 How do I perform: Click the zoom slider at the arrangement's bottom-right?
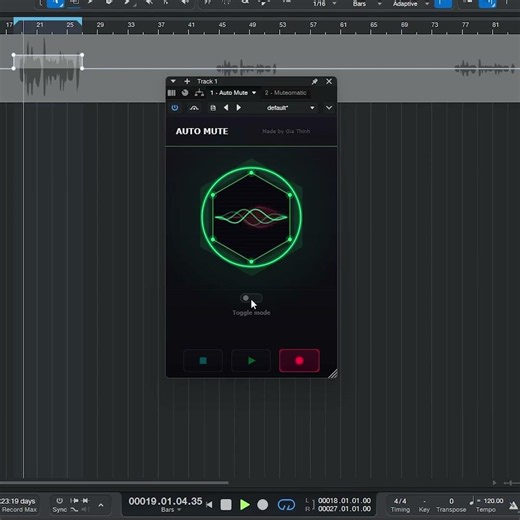512,483
